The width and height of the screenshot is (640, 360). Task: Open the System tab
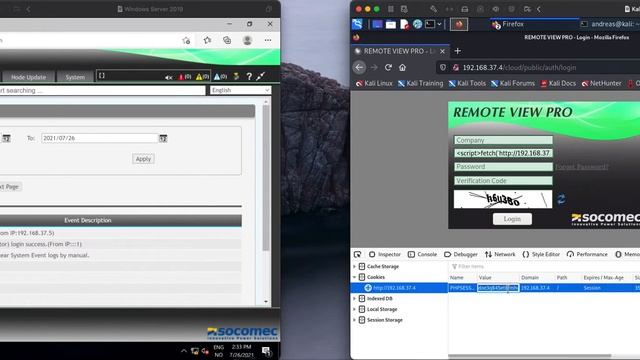pos(75,77)
